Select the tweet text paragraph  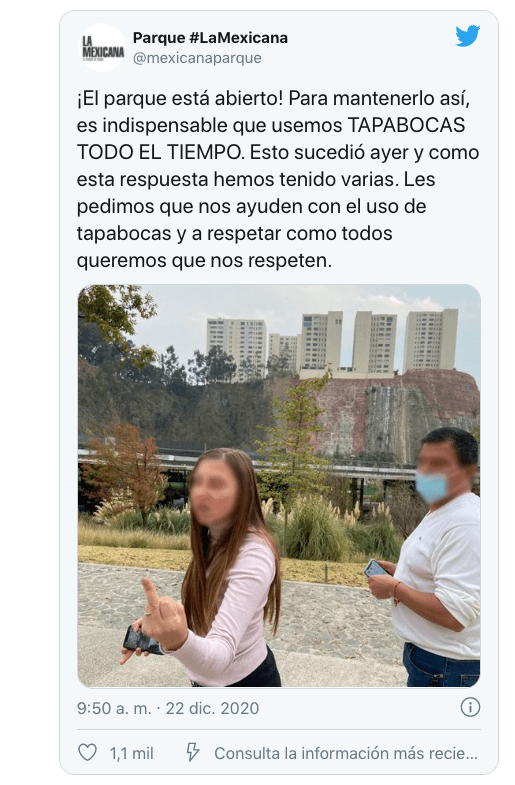pyautogui.click(x=278, y=179)
